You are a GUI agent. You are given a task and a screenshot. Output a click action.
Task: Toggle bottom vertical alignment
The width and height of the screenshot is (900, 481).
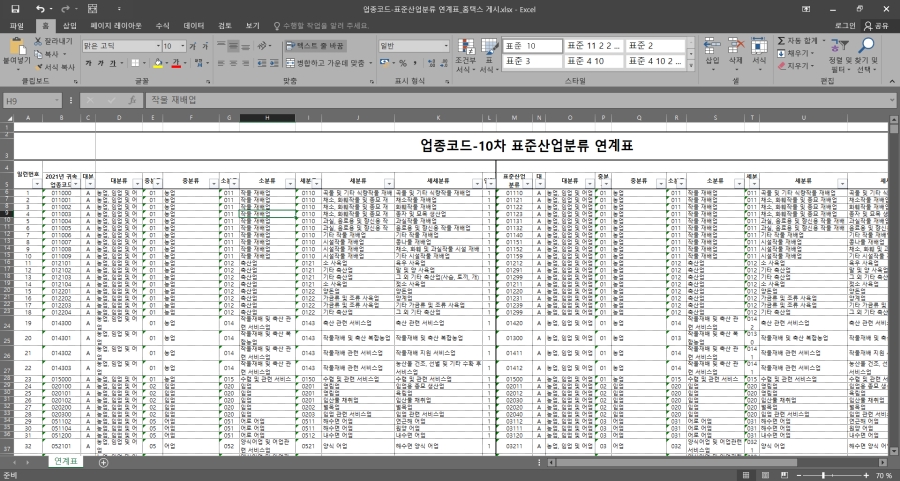[246, 46]
